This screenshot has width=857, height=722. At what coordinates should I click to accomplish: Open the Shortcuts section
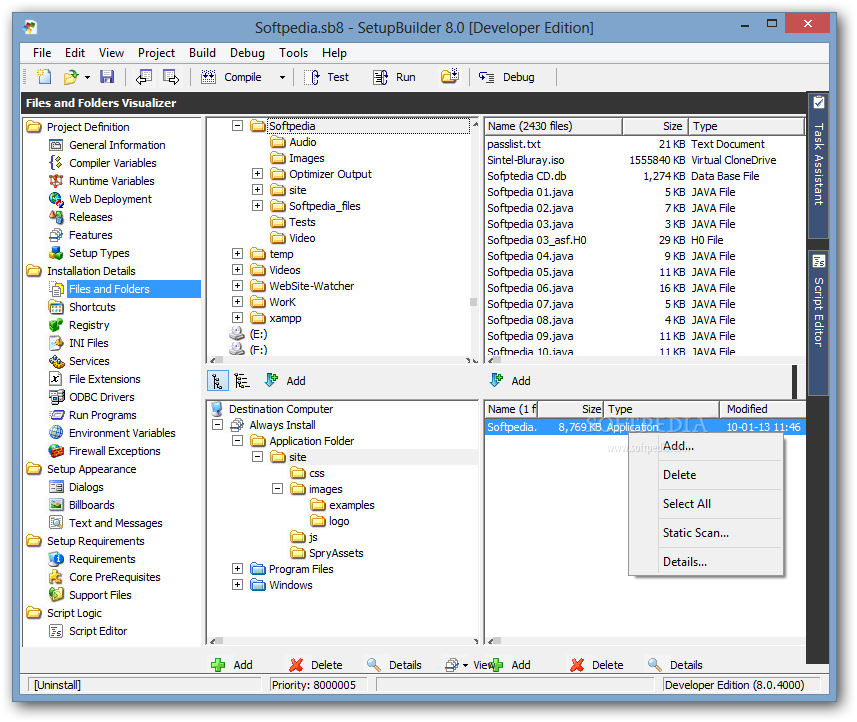pyautogui.click(x=92, y=307)
